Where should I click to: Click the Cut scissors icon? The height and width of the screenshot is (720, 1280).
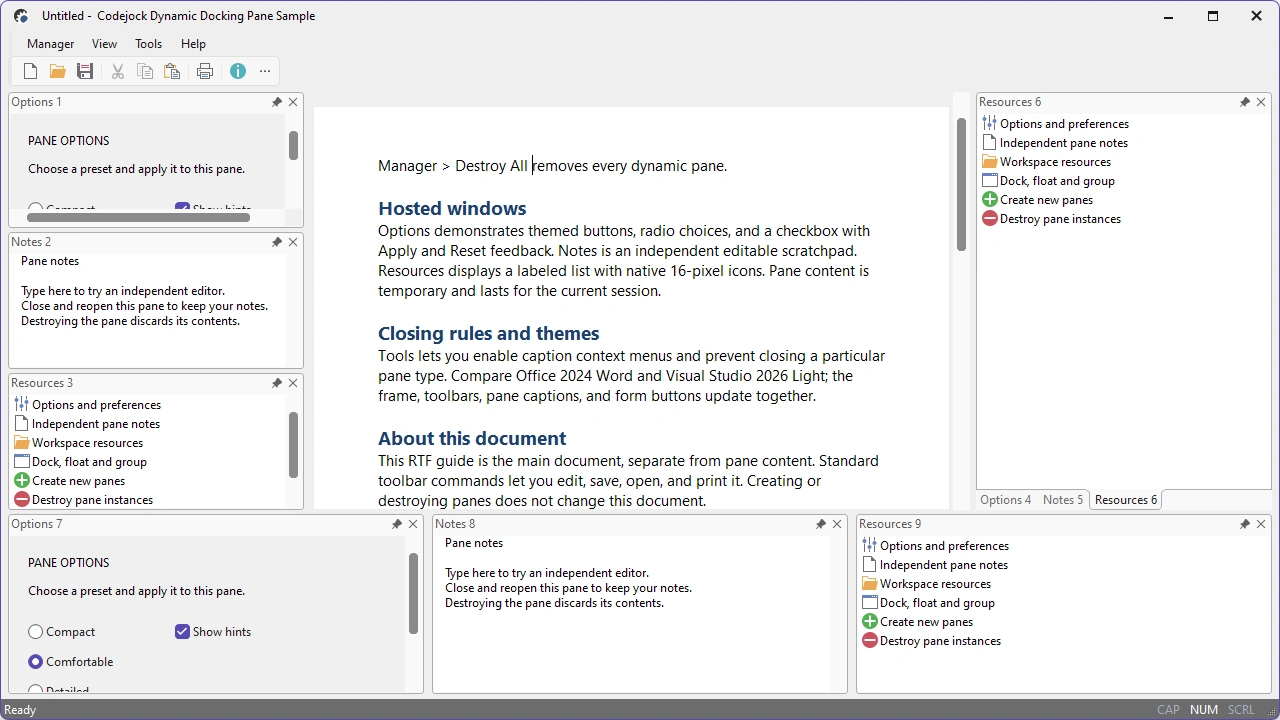118,71
